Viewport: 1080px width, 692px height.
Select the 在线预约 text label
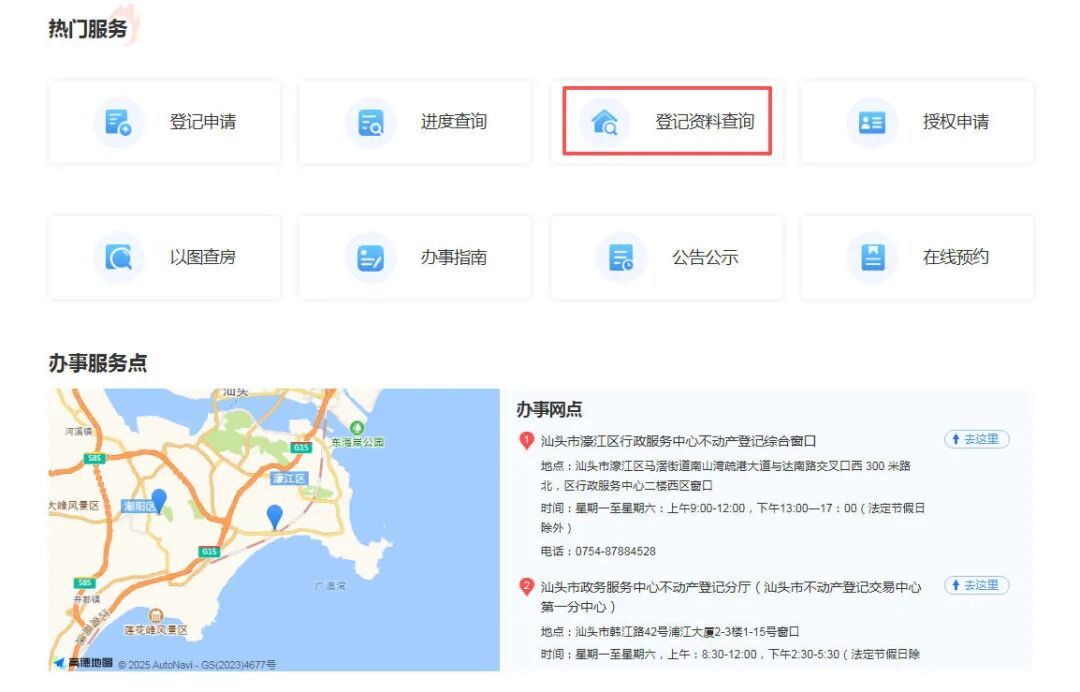(956, 258)
